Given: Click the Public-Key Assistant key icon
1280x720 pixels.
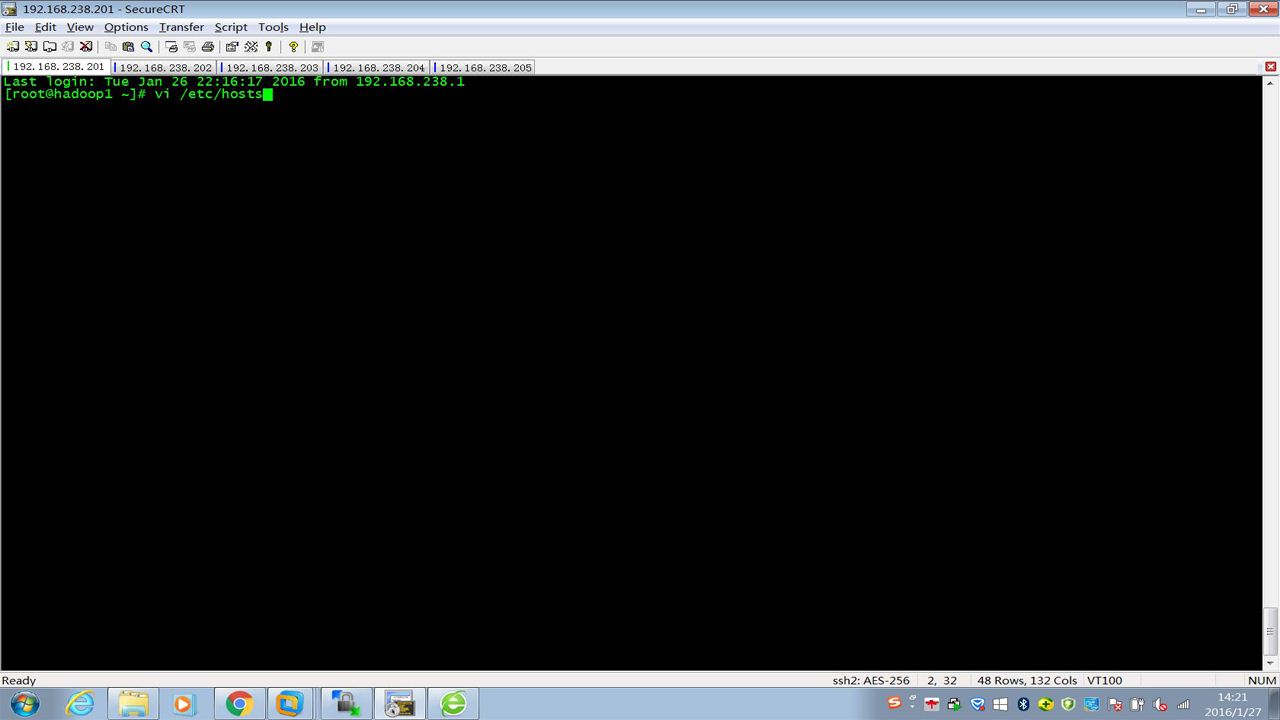Looking at the screenshot, I should [268, 46].
